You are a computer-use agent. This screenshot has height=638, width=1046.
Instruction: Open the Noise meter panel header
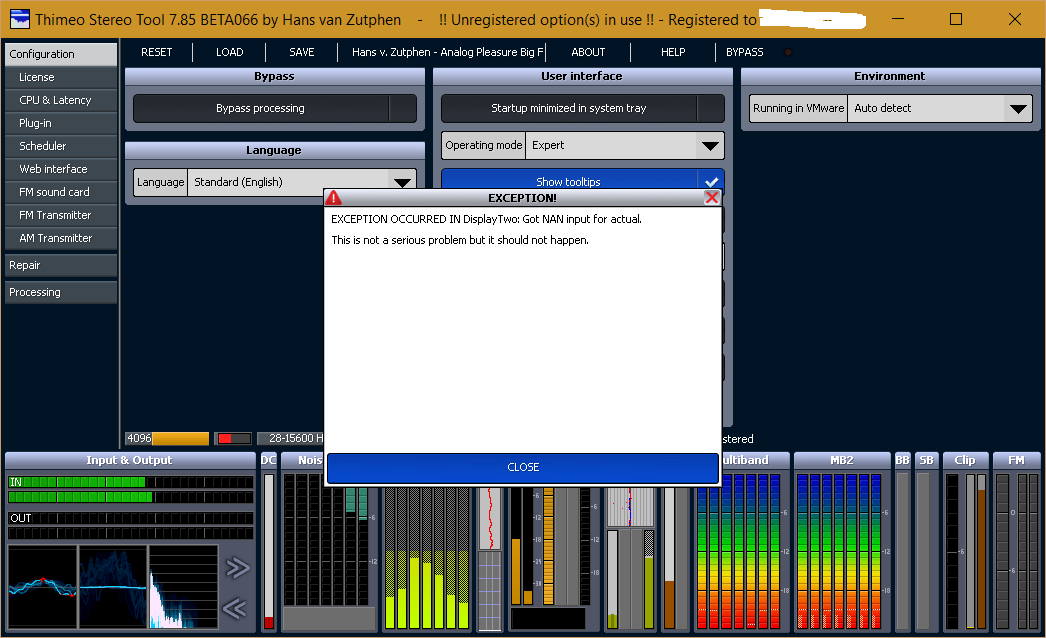tap(302, 460)
